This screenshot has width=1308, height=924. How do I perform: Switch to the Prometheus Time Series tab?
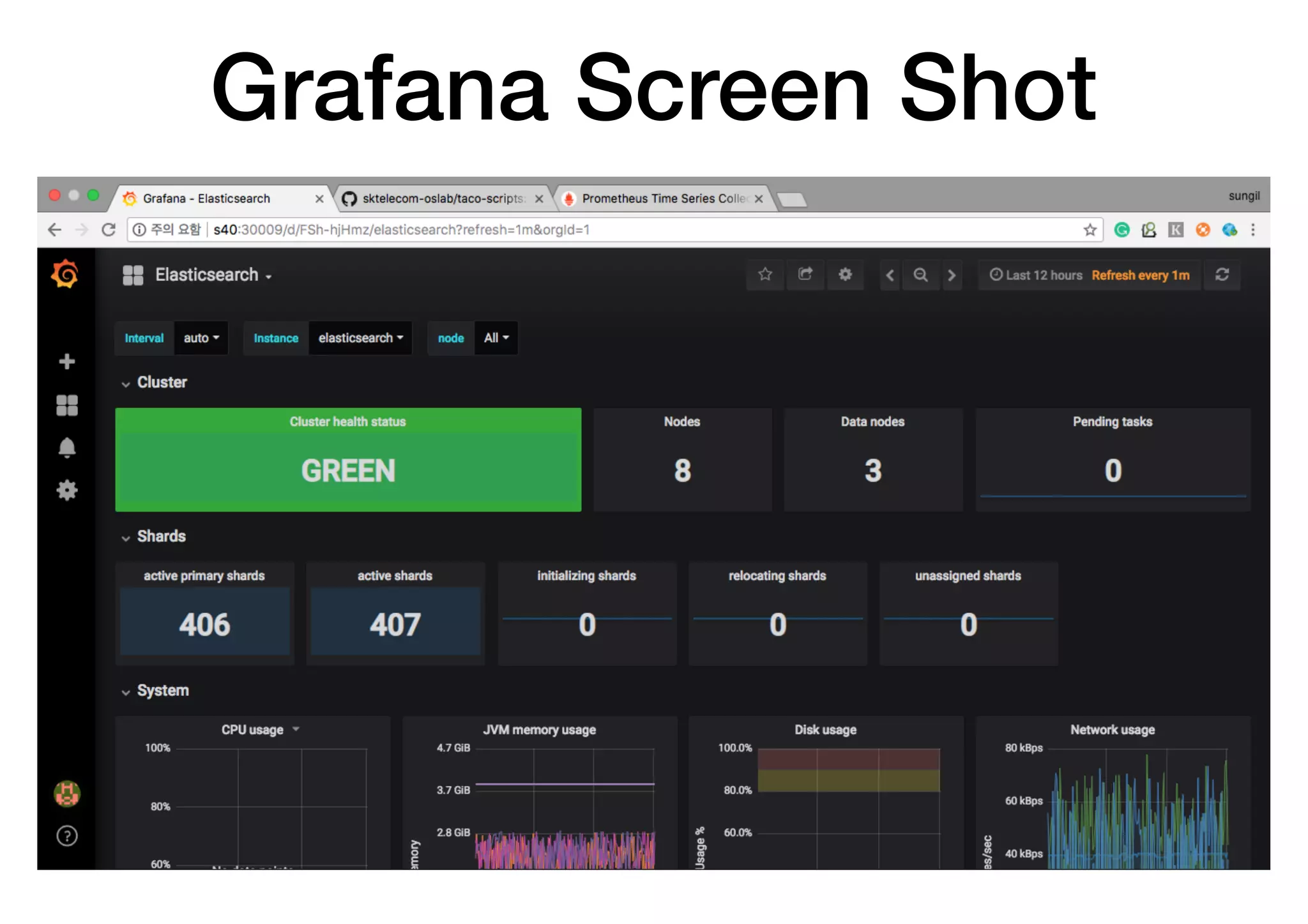663,199
